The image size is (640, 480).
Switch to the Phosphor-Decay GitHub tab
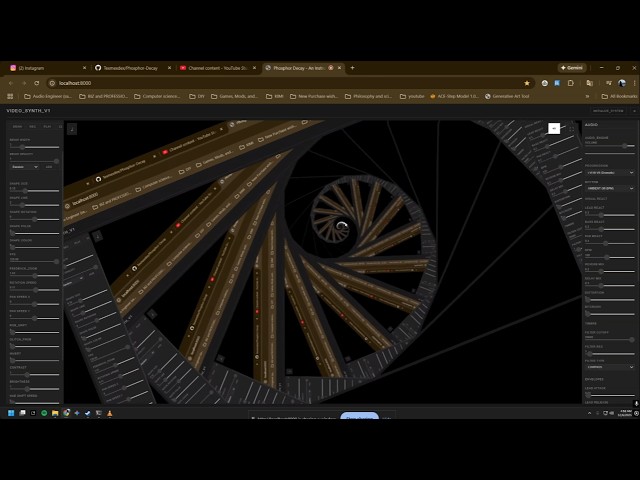click(132, 68)
